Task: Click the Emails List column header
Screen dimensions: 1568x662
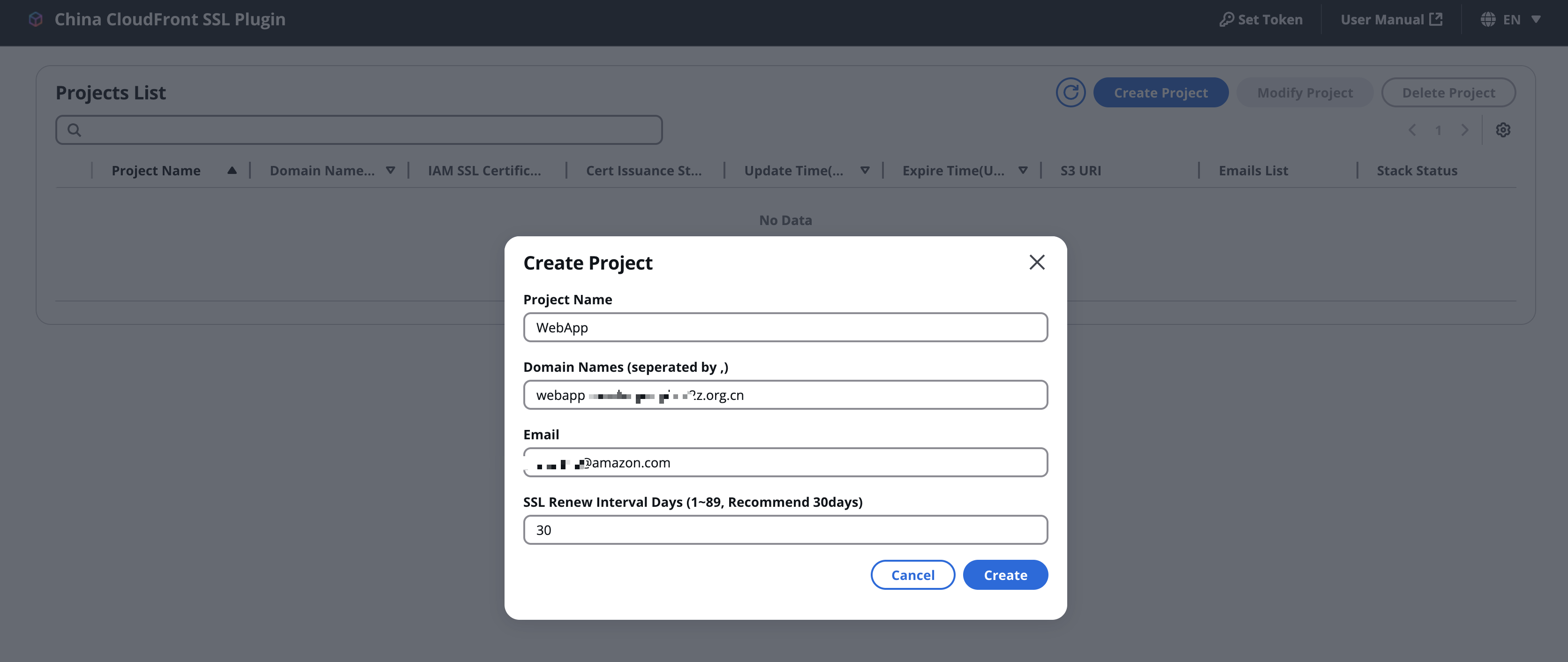Action: (1253, 170)
